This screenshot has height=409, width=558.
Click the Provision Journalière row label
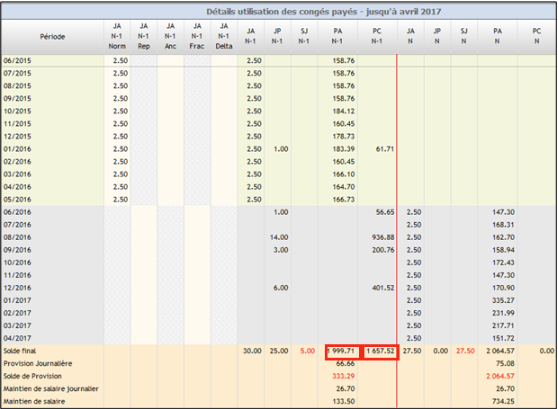(x=38, y=364)
